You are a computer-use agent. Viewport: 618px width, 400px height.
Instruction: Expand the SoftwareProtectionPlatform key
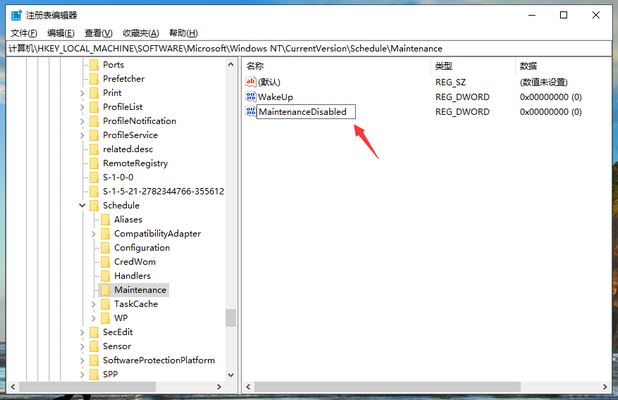(81, 360)
